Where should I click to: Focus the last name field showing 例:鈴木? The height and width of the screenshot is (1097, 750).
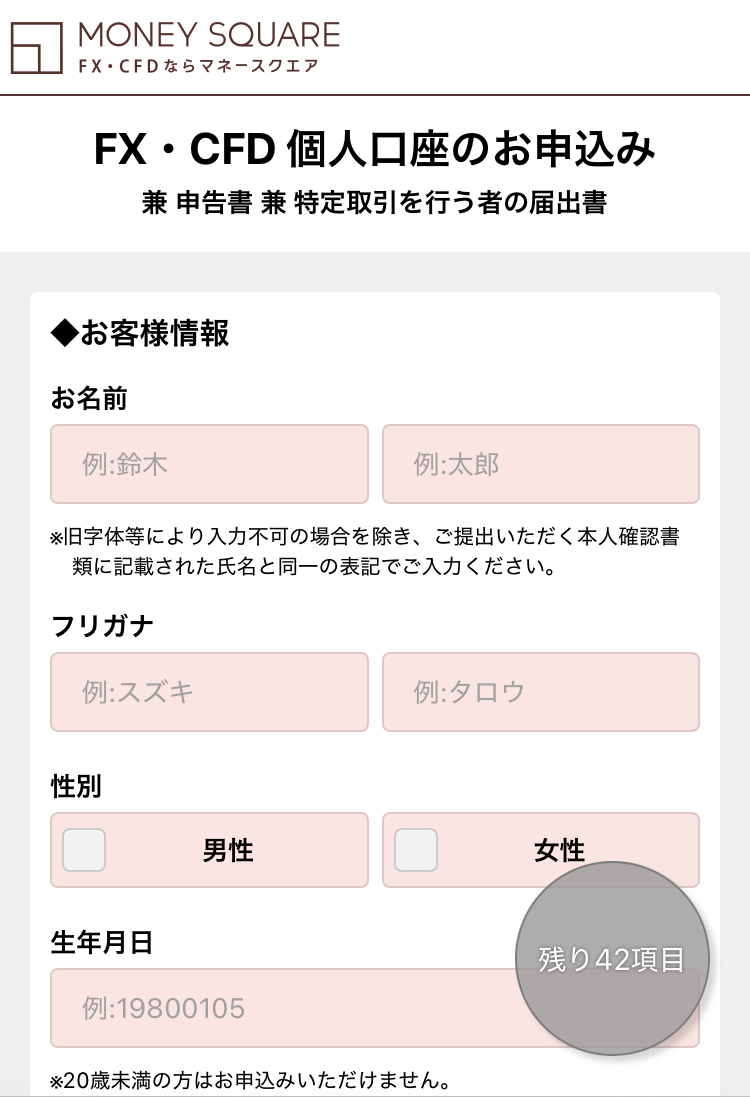pyautogui.click(x=209, y=464)
